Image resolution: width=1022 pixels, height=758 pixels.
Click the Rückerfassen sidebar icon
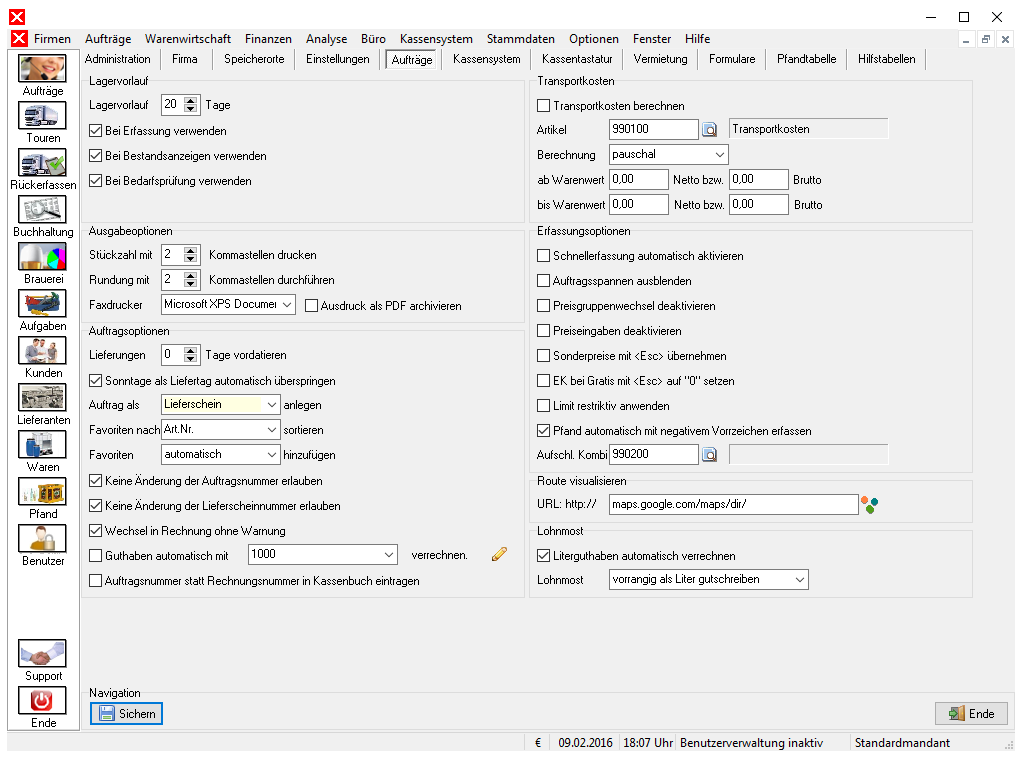[42, 162]
